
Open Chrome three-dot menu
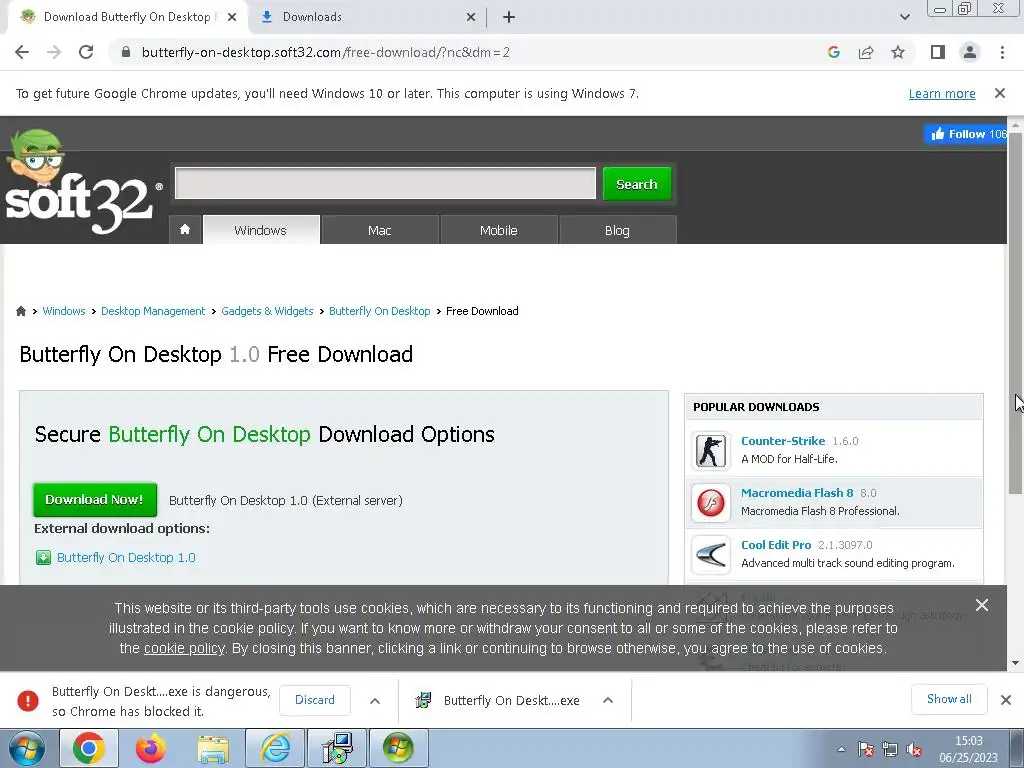[x=1002, y=52]
